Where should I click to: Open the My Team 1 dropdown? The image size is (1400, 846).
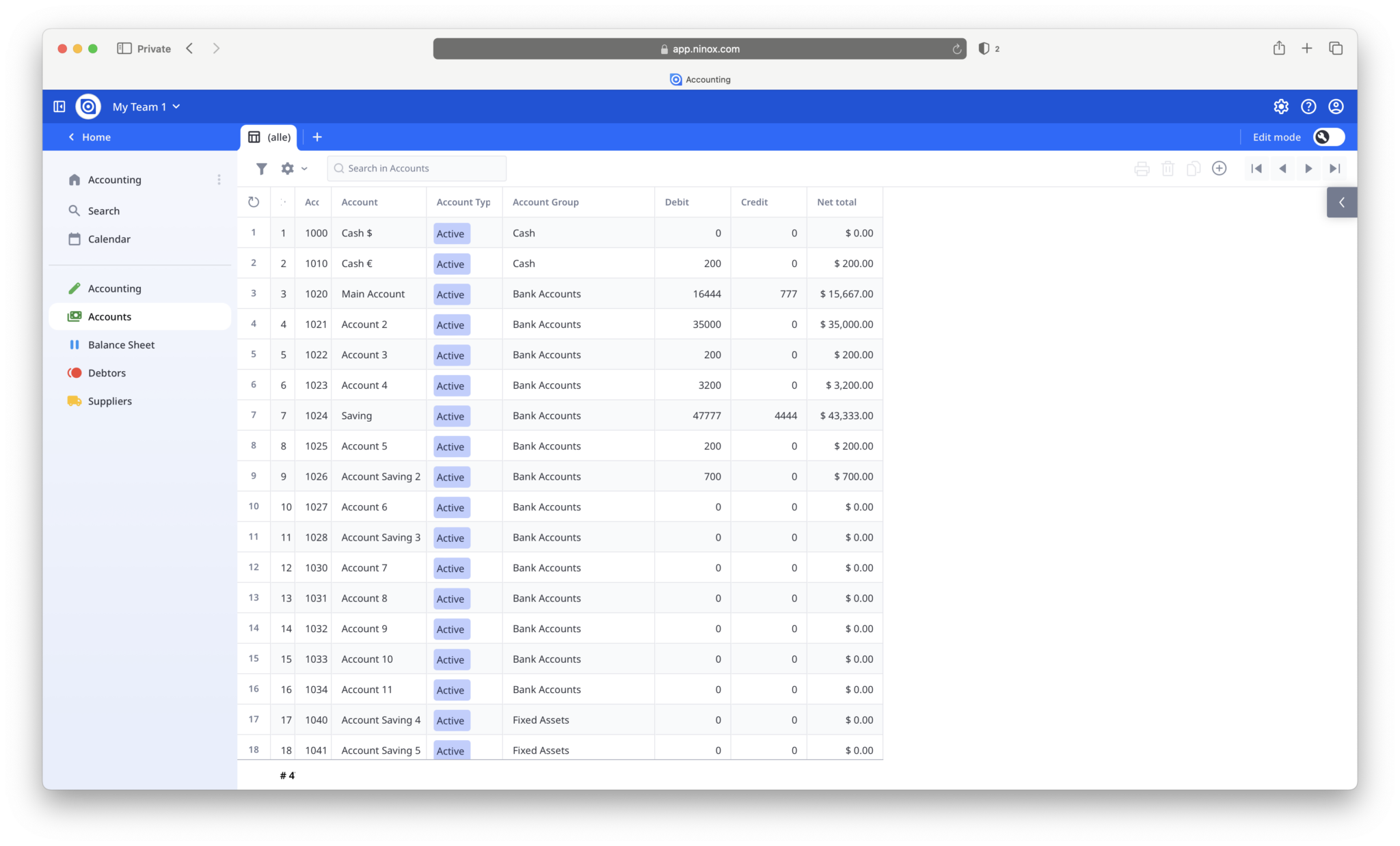(146, 107)
